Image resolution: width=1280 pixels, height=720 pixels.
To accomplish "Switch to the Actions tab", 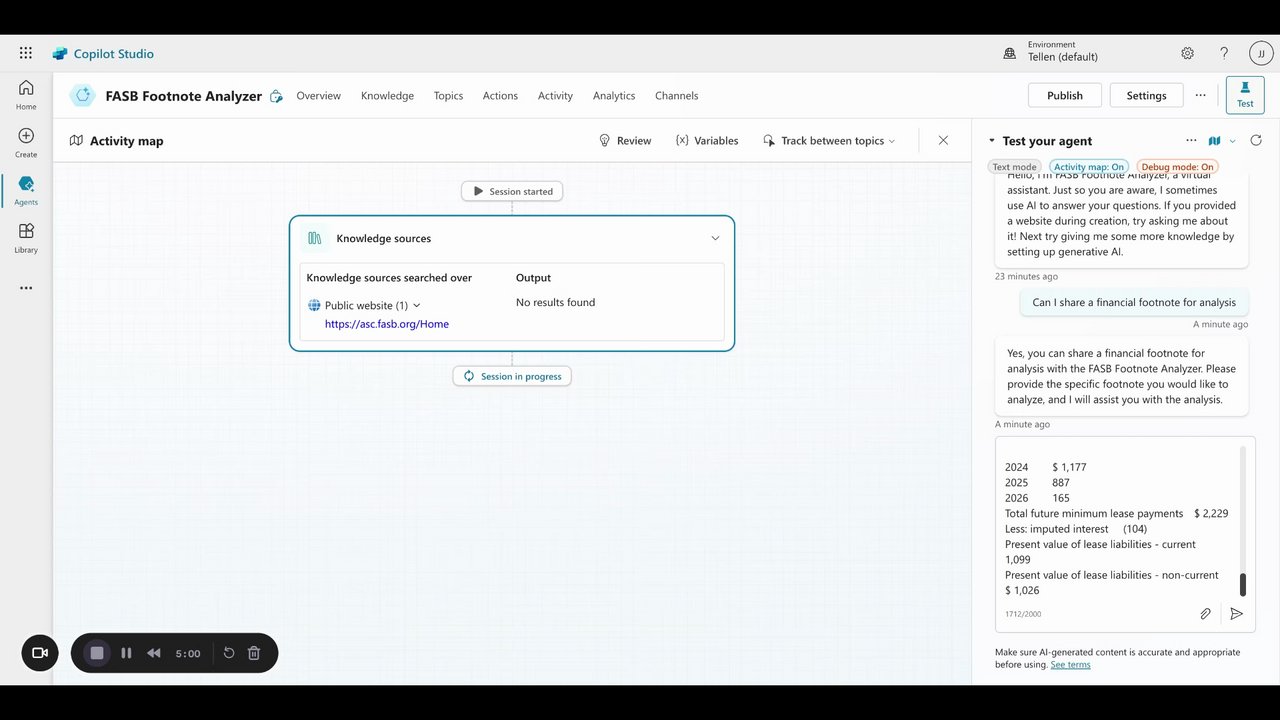I will tap(500, 96).
